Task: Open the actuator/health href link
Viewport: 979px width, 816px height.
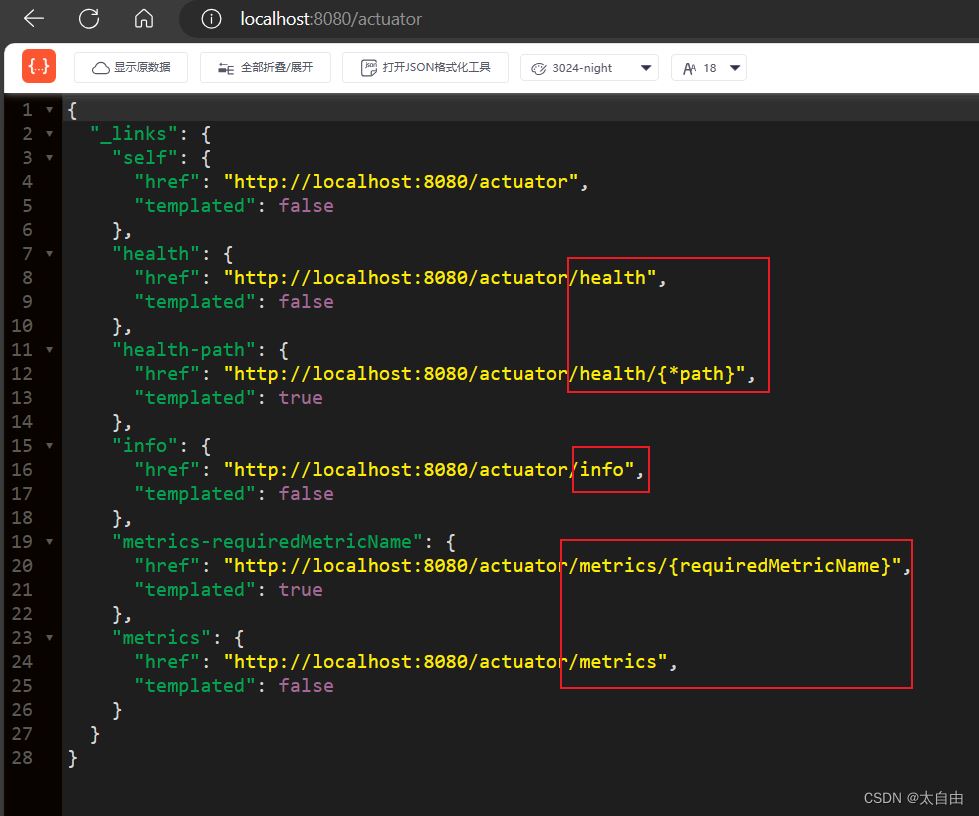Action: (440, 278)
